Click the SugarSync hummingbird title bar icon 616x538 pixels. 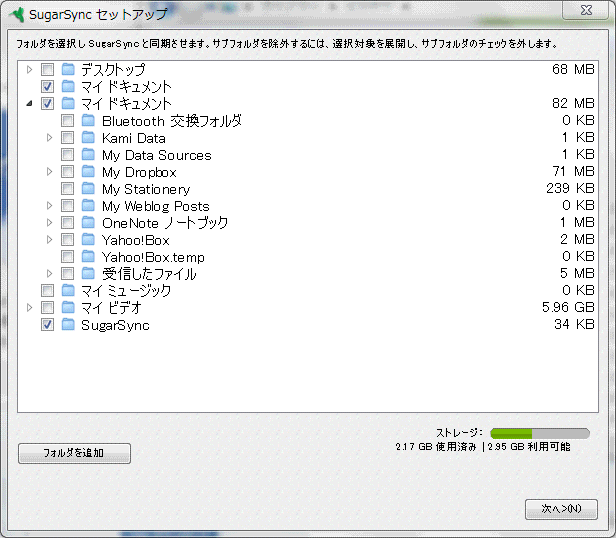click(17, 15)
